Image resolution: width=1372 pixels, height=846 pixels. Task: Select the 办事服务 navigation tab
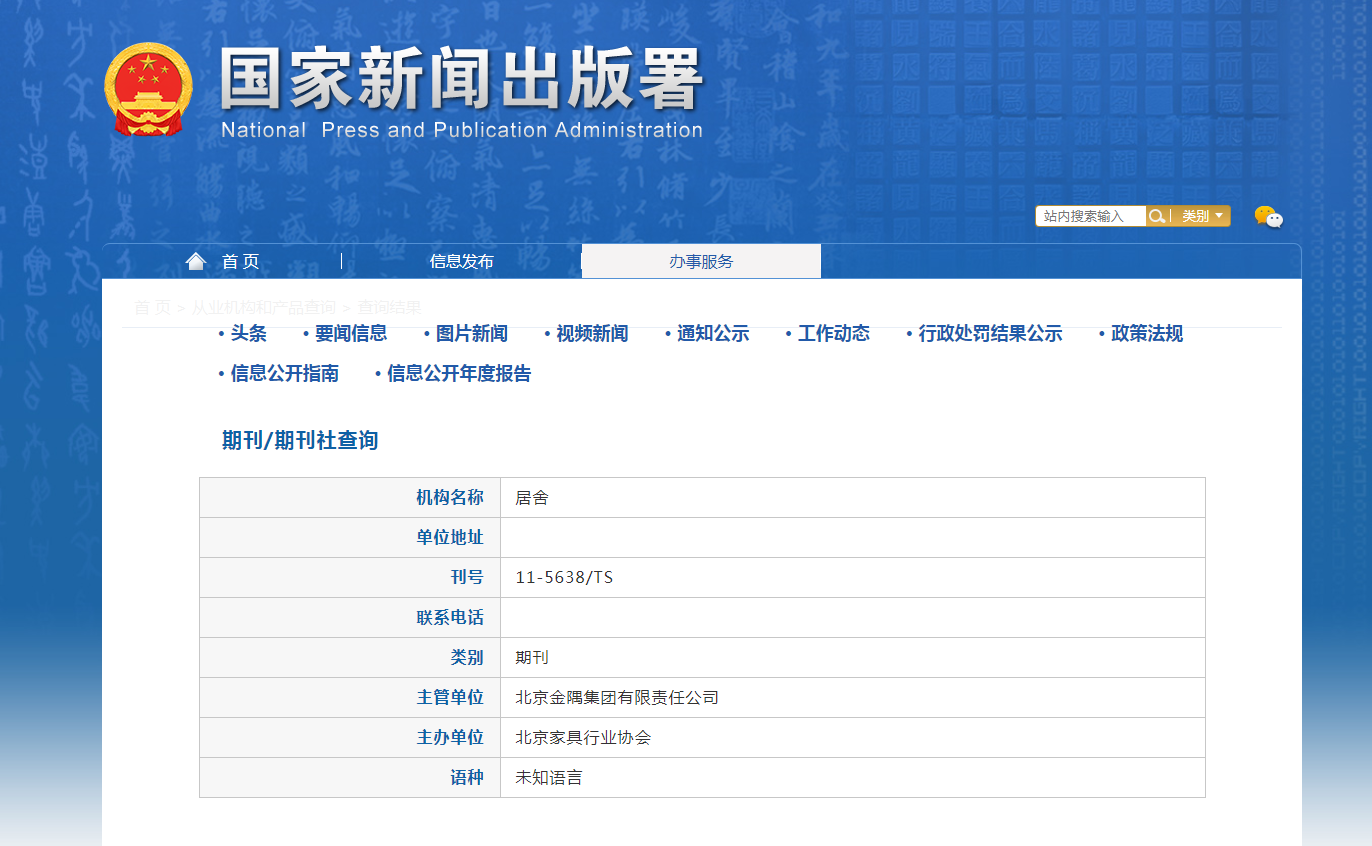(x=701, y=262)
